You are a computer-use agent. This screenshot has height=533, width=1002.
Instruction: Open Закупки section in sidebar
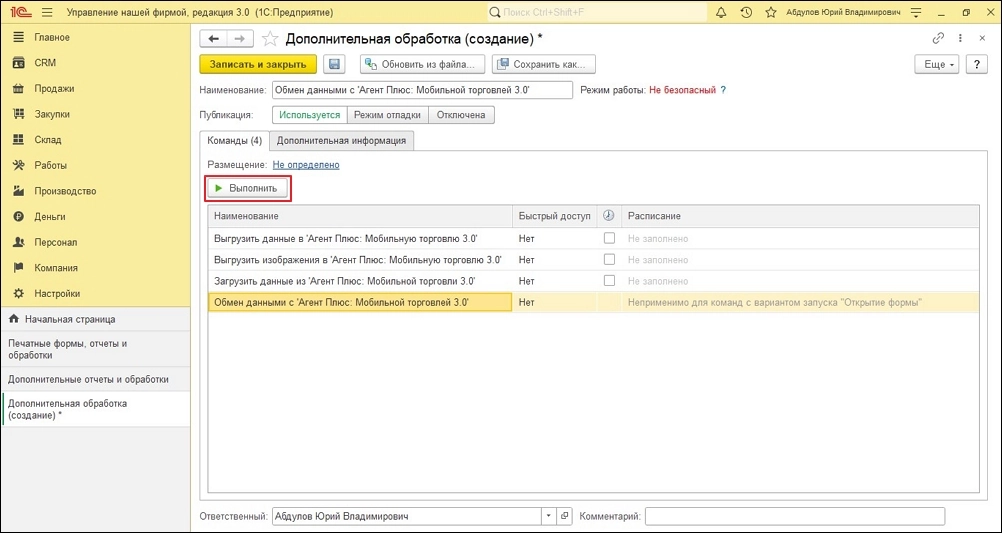point(95,114)
